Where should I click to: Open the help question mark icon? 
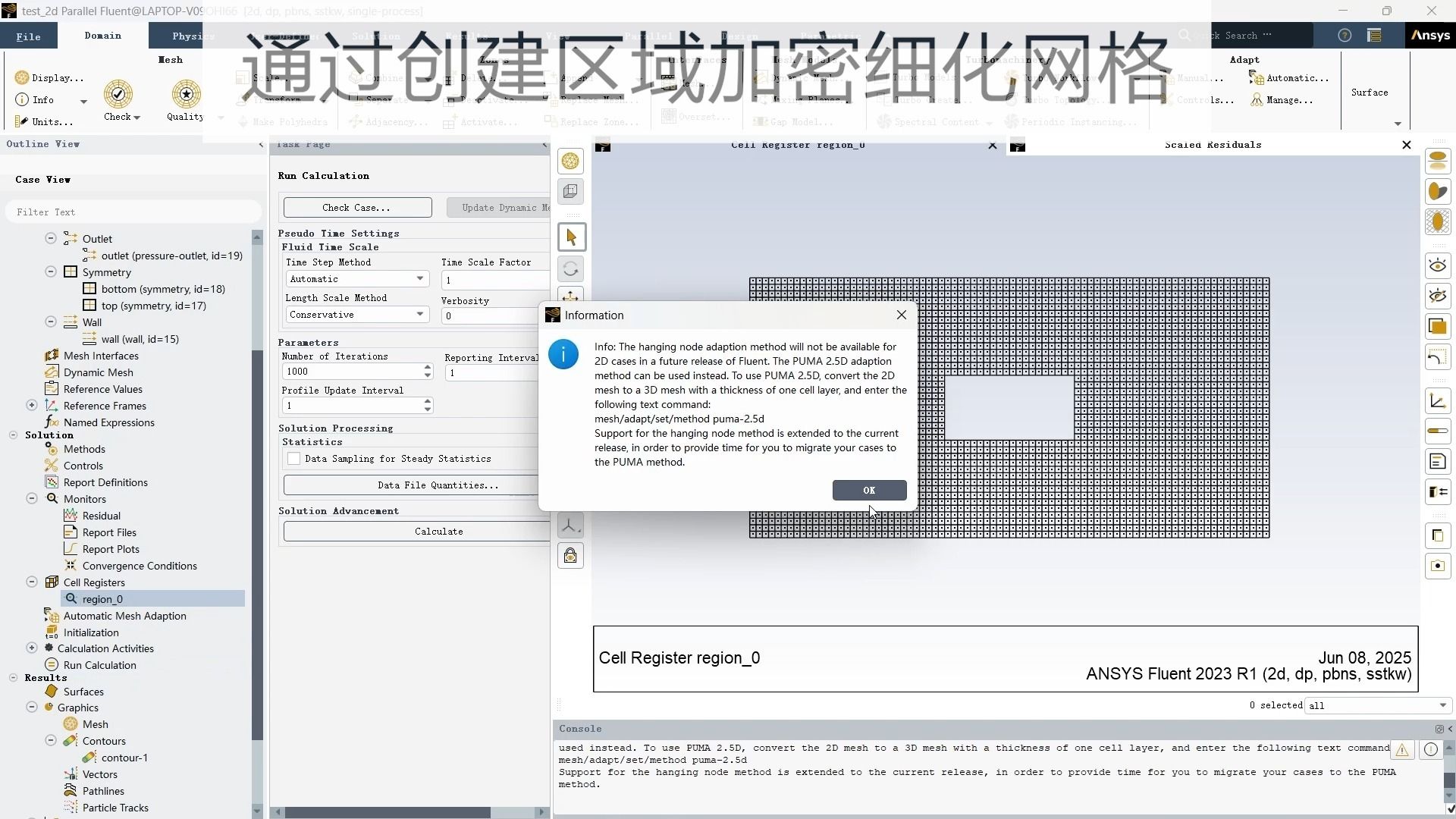(x=1345, y=35)
